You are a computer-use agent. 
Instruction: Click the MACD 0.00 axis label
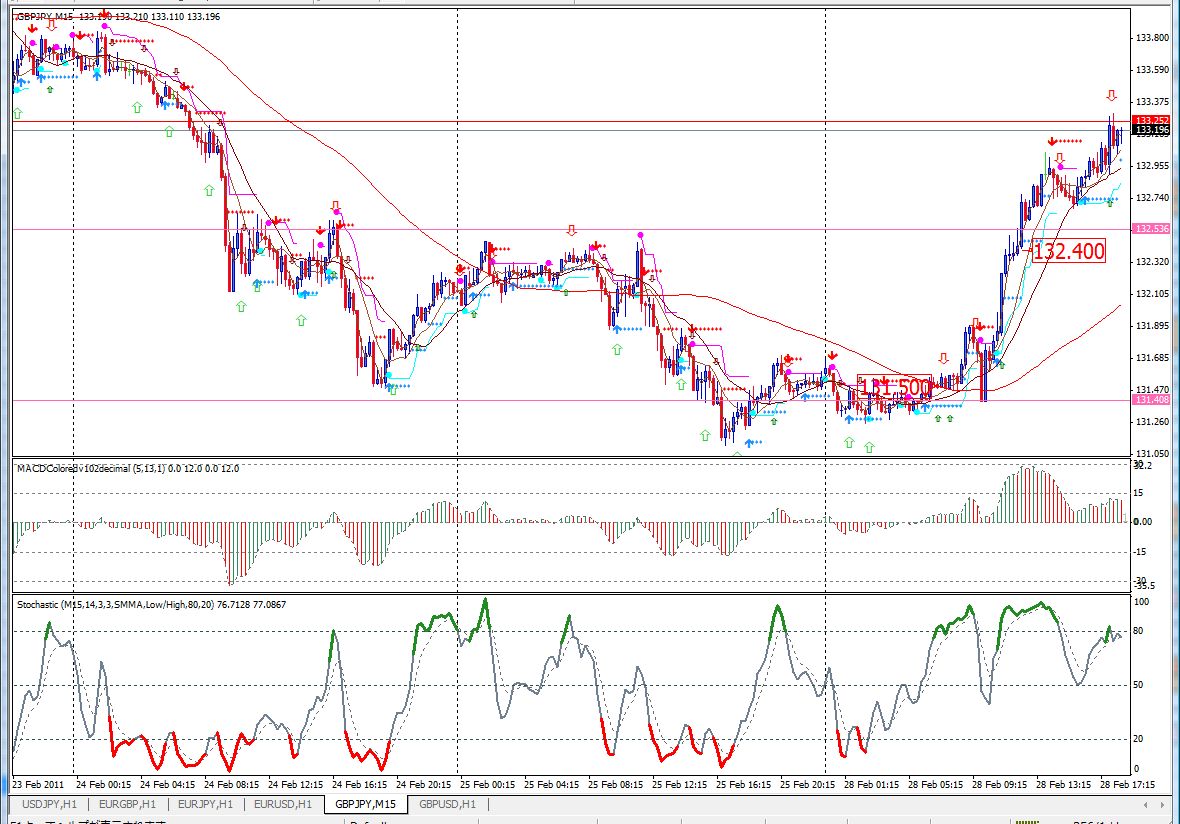pyautogui.click(x=1142, y=521)
